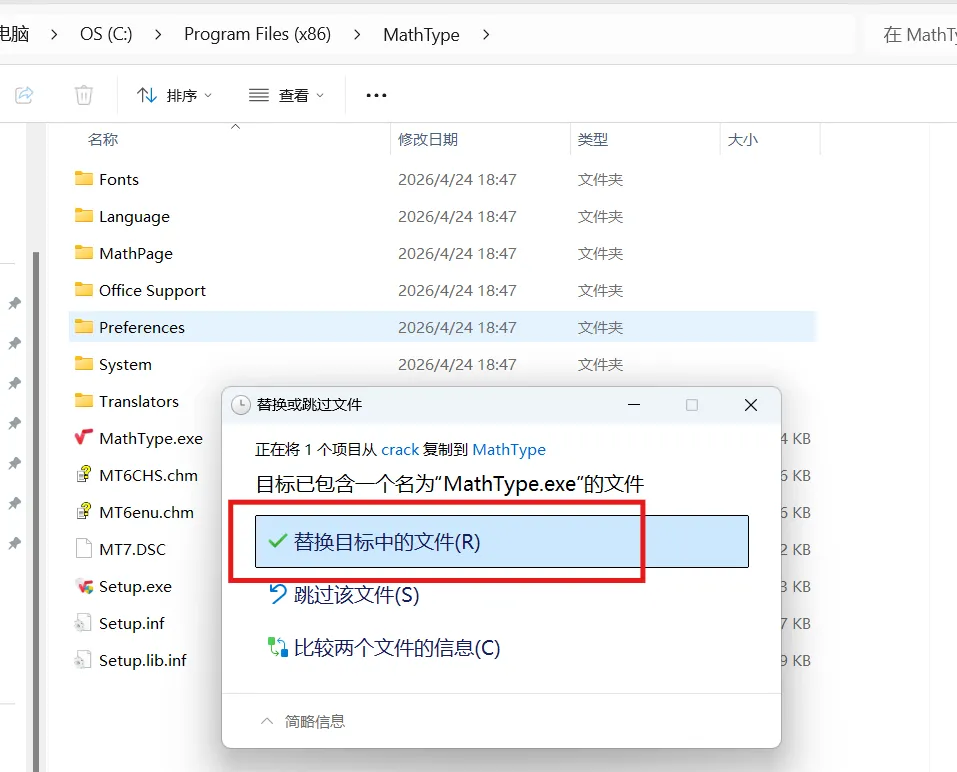957x772 pixels.
Task: Collapse details with 简略信息 expander
Action: point(302,721)
